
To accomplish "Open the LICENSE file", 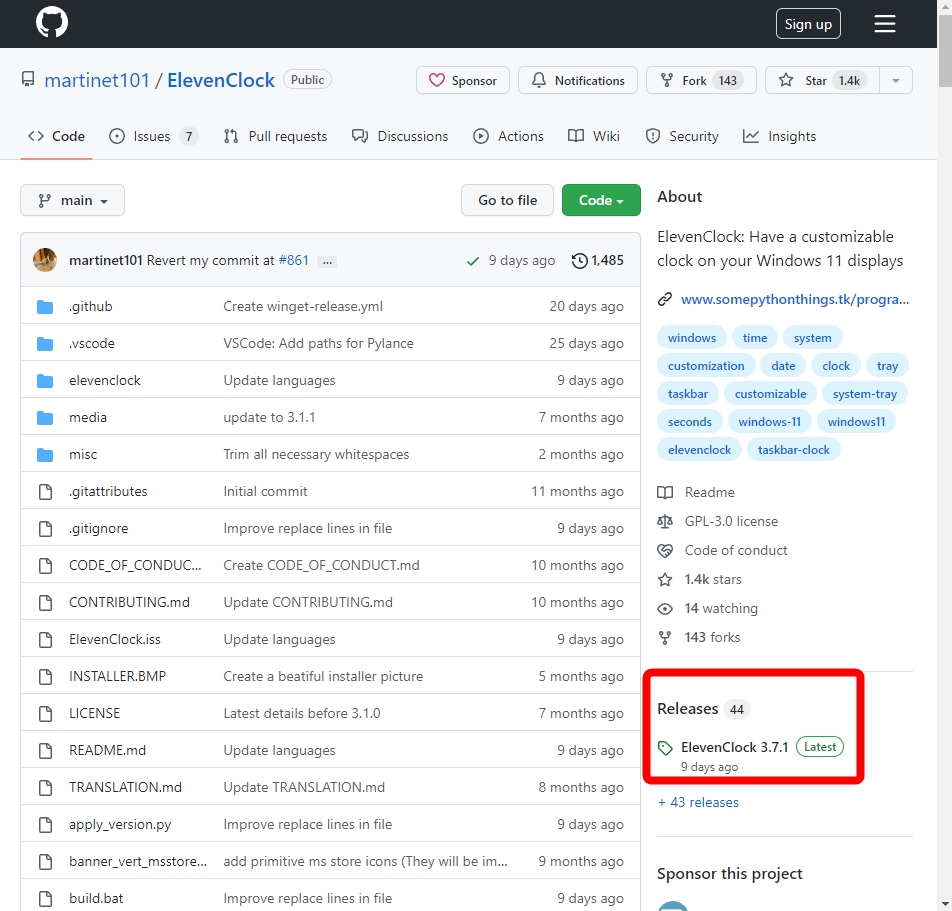I will pyautogui.click(x=95, y=714).
